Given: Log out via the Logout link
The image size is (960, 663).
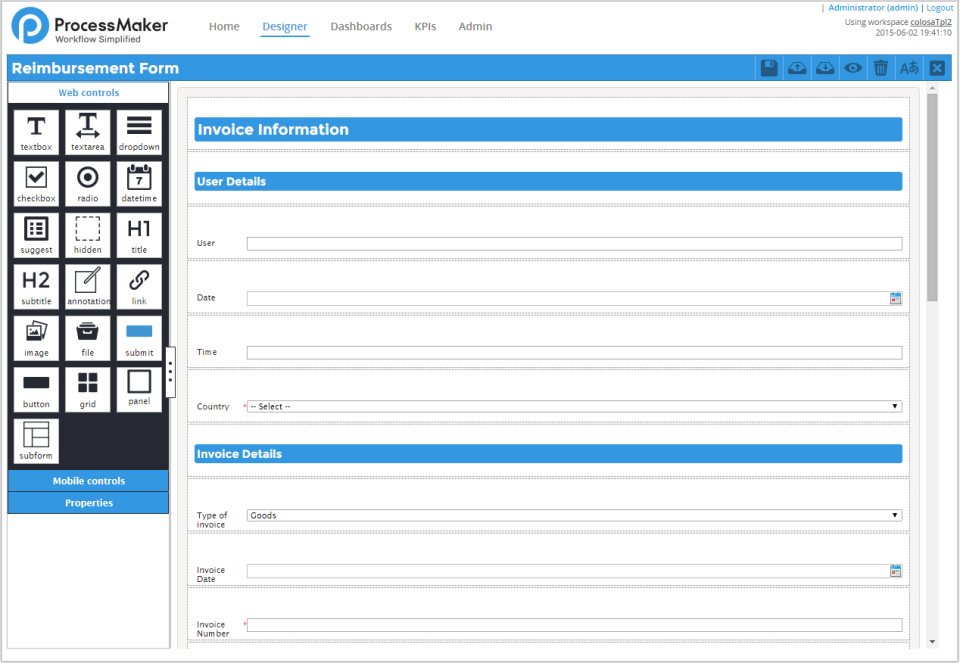Looking at the screenshot, I should click(938, 7).
